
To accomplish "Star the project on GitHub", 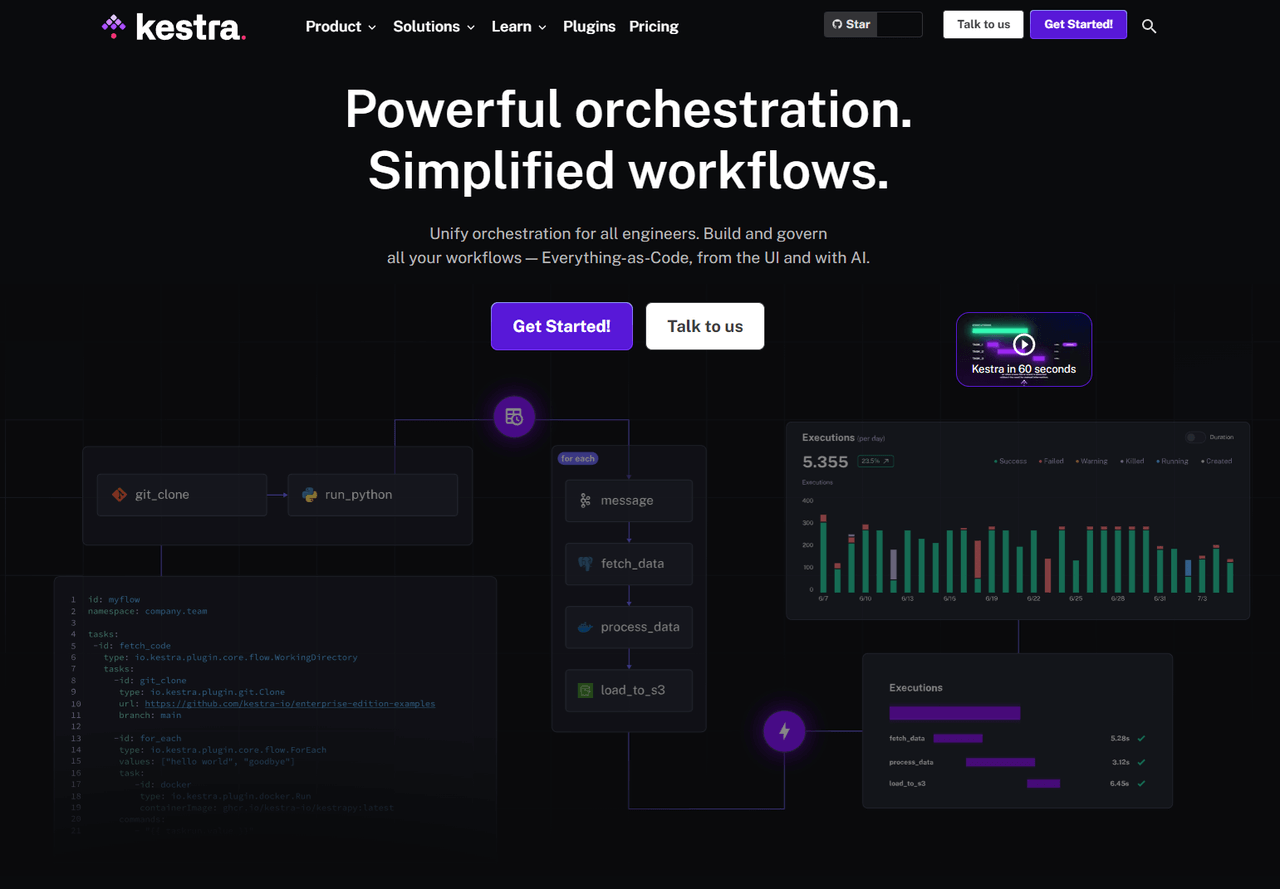I will click(x=851, y=24).
